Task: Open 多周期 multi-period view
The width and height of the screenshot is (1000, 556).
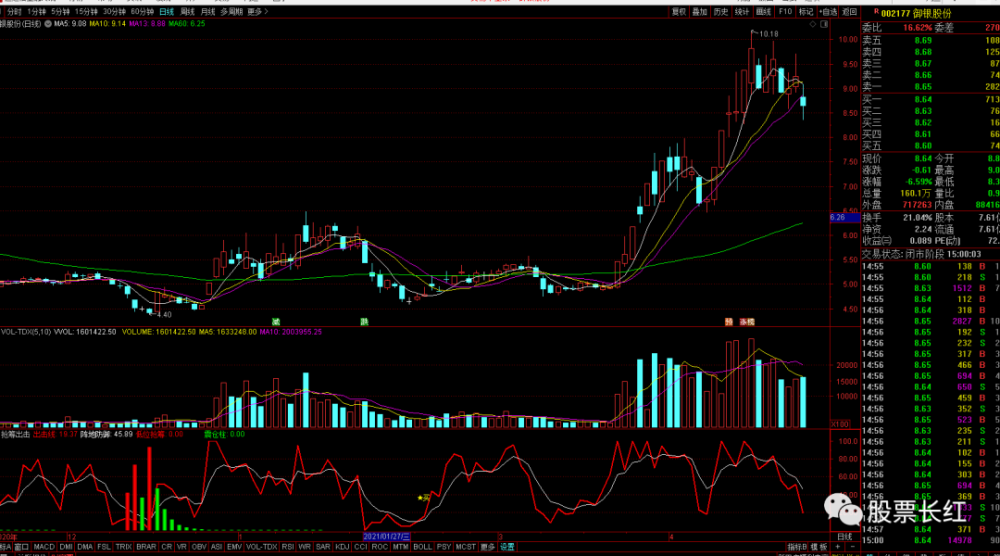Action: pos(232,11)
